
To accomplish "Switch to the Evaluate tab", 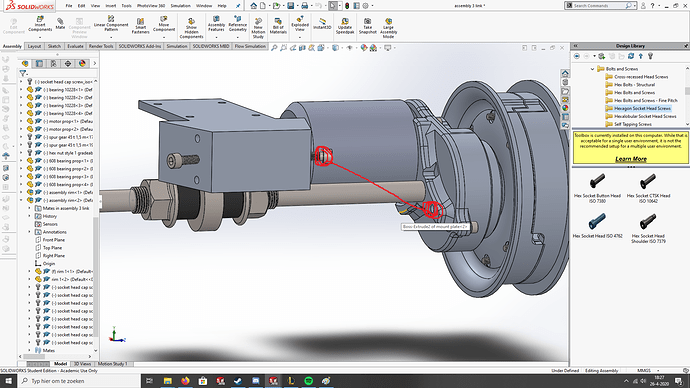I will click(75, 46).
